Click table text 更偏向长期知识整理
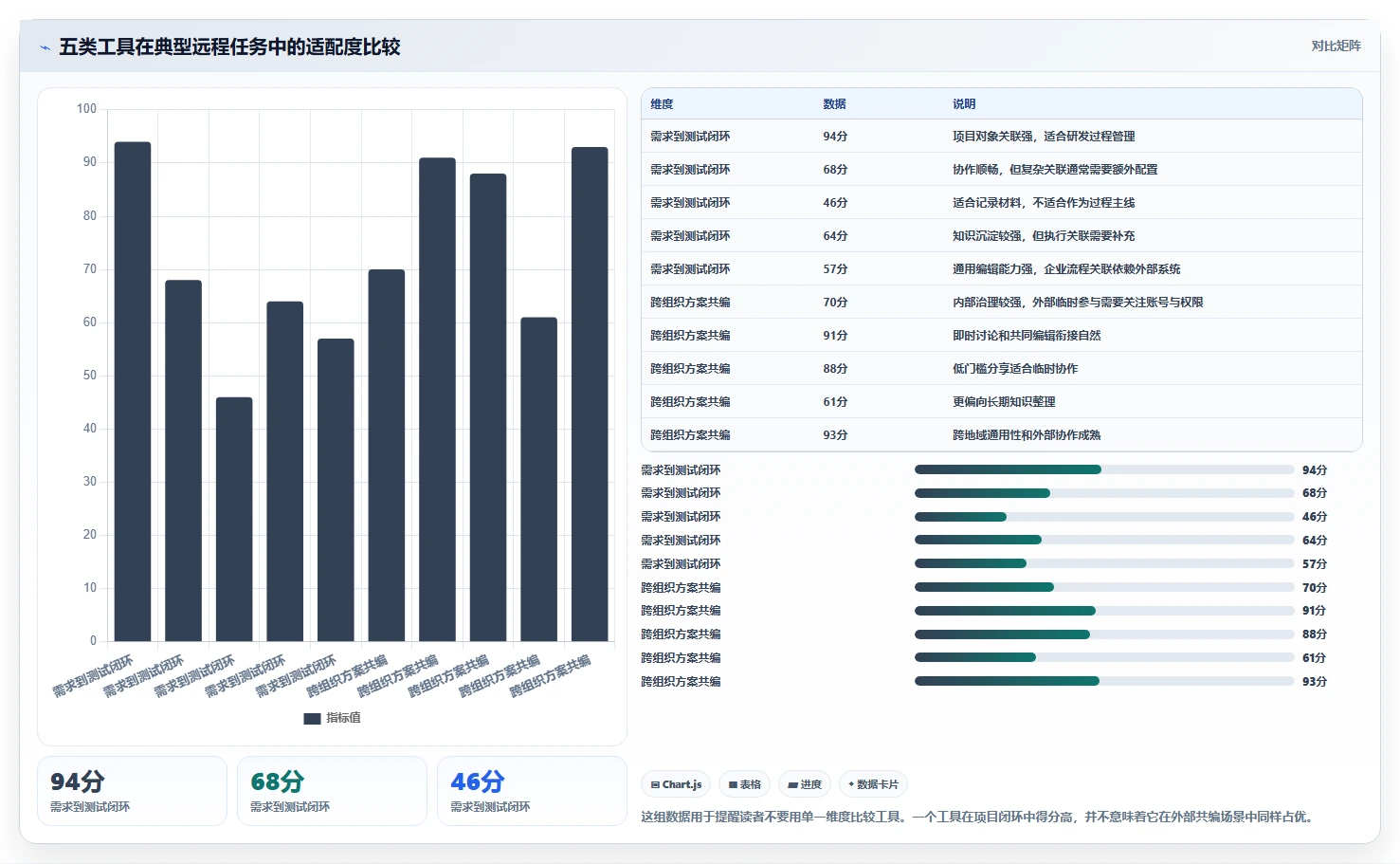 [x=1004, y=402]
